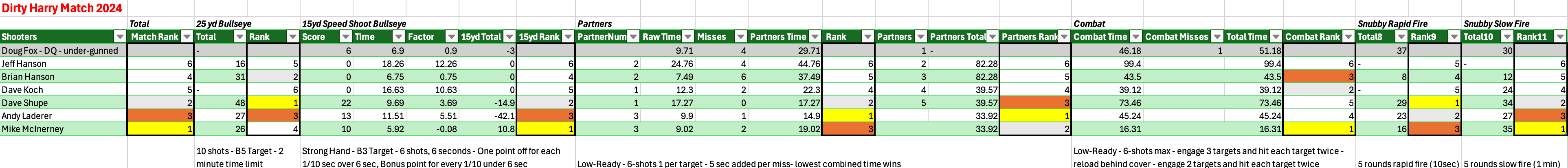Open the Combat Time filter dropdown

[1135, 37]
